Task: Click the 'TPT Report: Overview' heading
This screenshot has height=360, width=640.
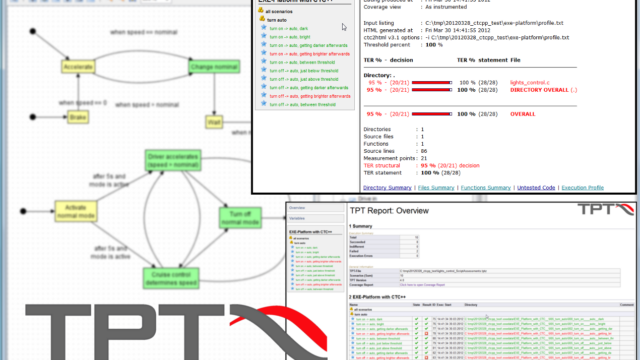Action: 389,211
